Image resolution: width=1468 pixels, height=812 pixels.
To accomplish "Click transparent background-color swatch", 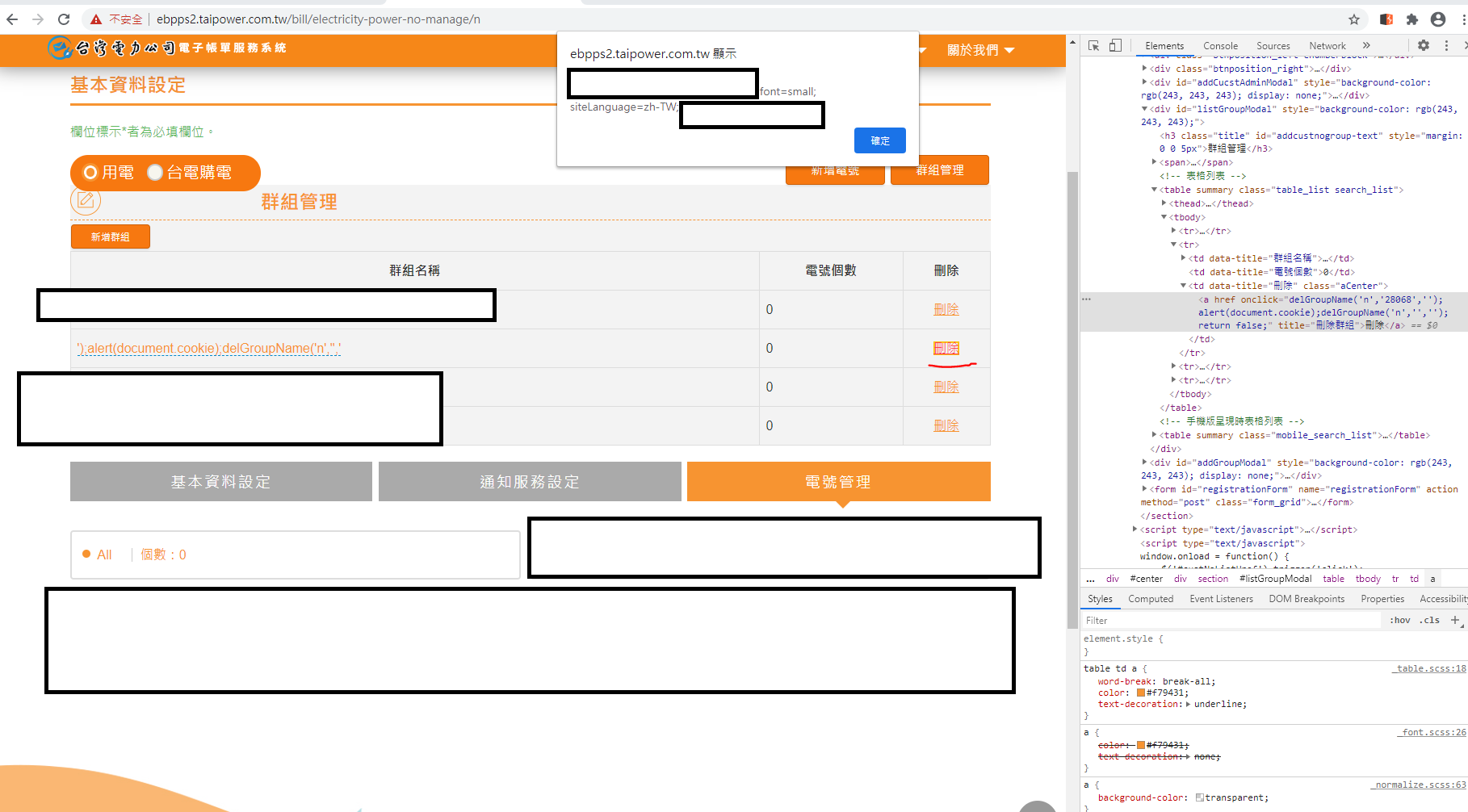I will (x=1200, y=797).
